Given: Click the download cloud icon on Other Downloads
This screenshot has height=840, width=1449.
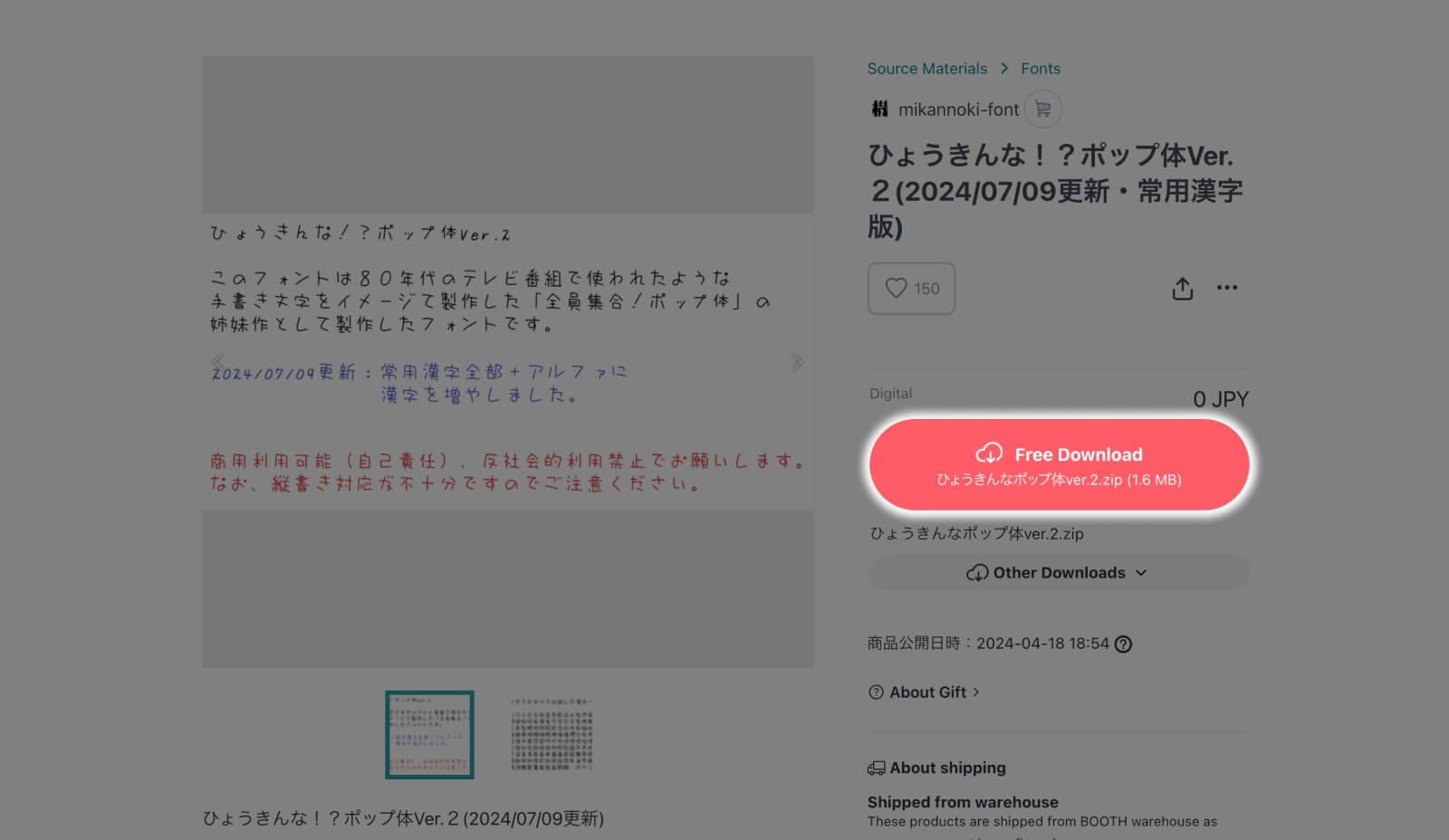Looking at the screenshot, I should (x=977, y=572).
